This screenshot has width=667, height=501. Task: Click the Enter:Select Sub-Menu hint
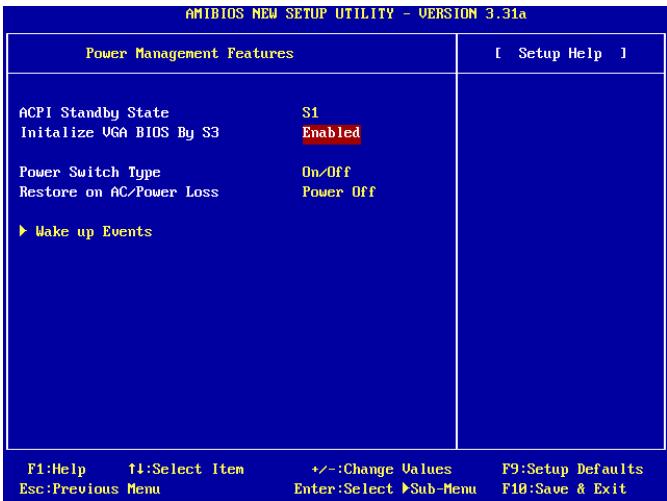point(385,489)
